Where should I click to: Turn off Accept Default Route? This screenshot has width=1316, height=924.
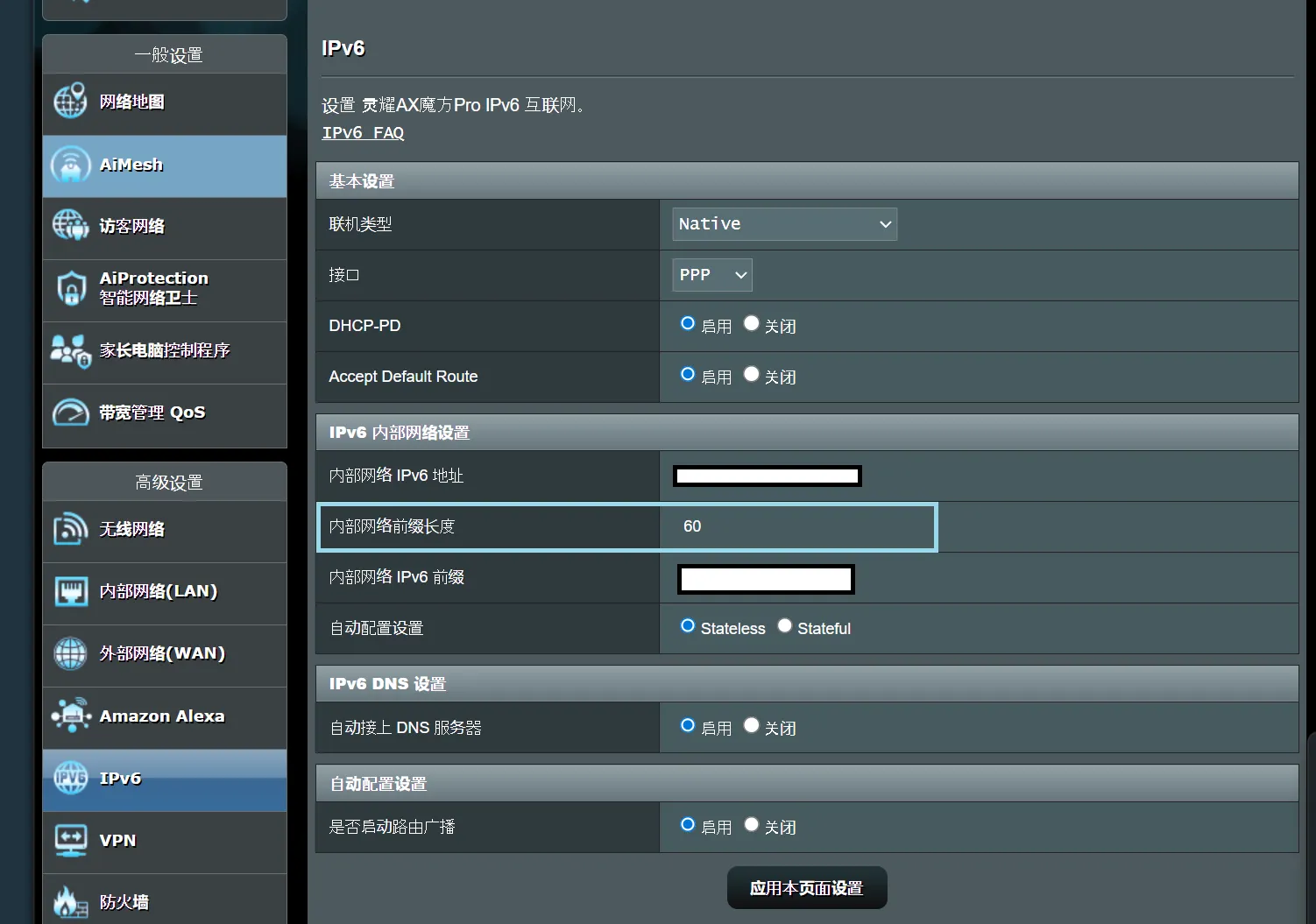(751, 374)
